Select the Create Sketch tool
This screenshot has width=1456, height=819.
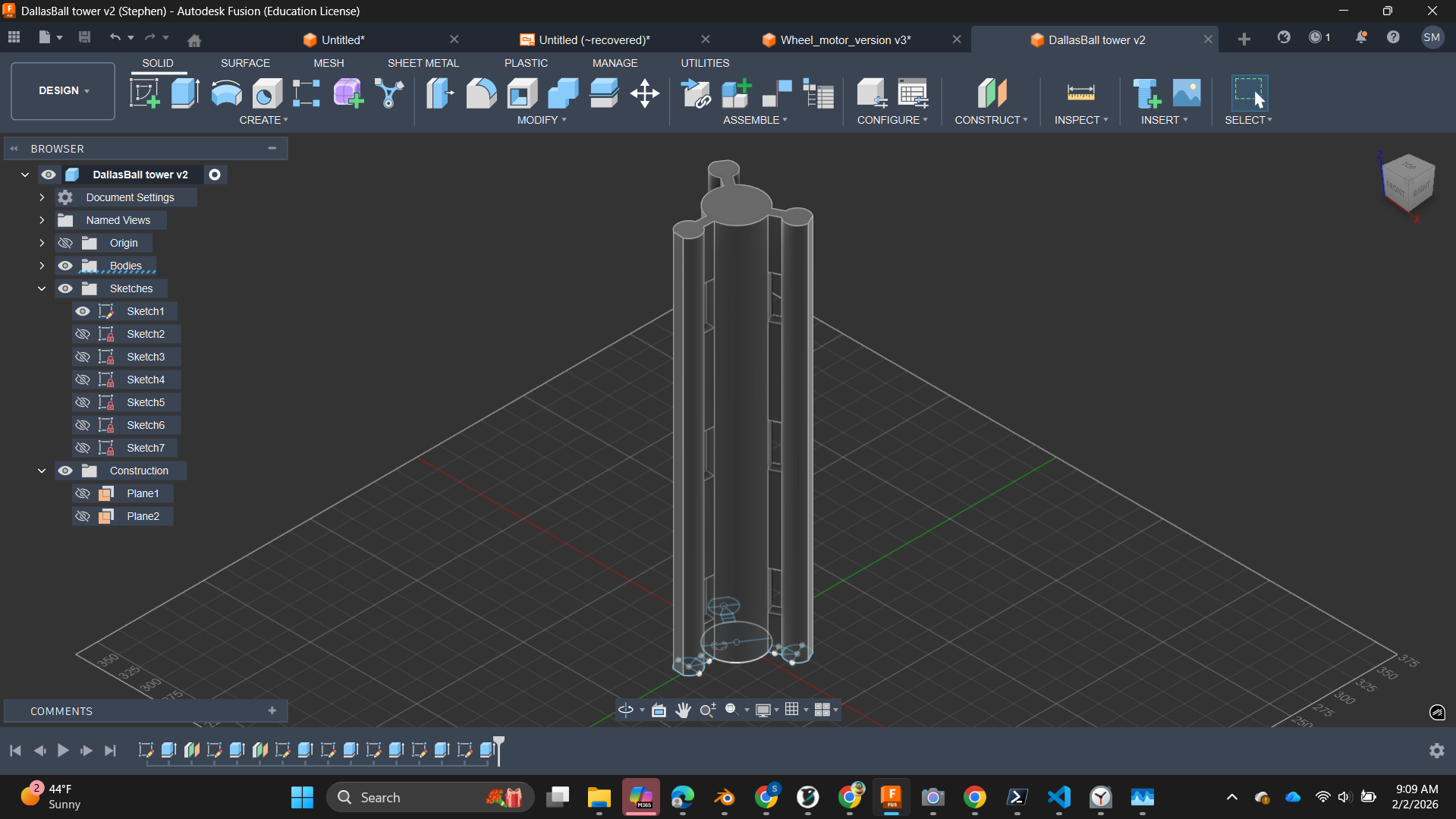pyautogui.click(x=144, y=94)
